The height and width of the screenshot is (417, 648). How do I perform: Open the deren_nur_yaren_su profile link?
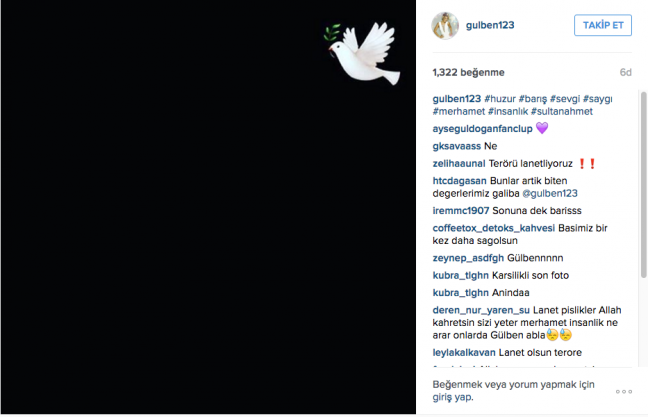481,310
